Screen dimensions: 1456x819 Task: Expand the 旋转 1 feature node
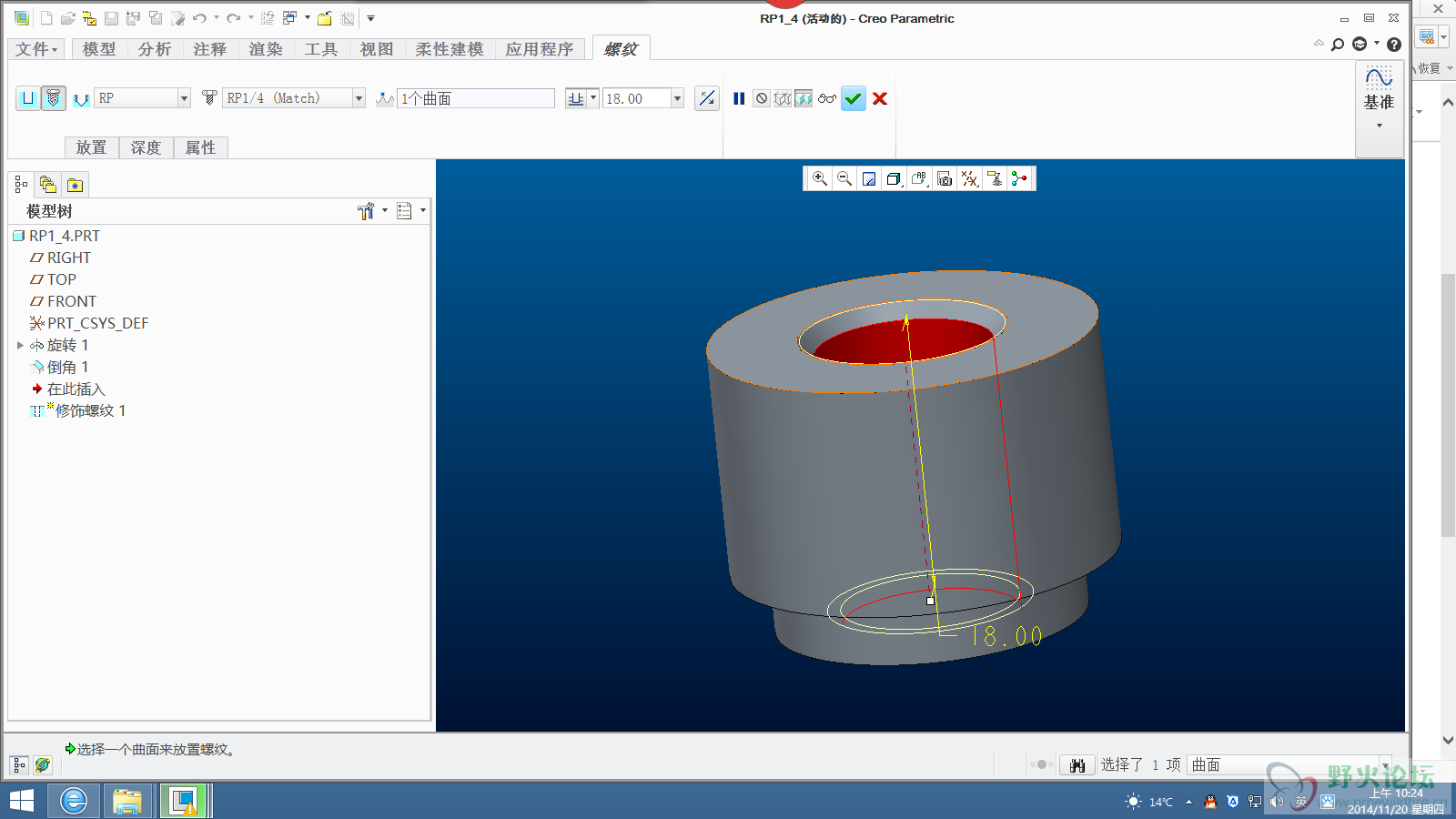pyautogui.click(x=20, y=345)
